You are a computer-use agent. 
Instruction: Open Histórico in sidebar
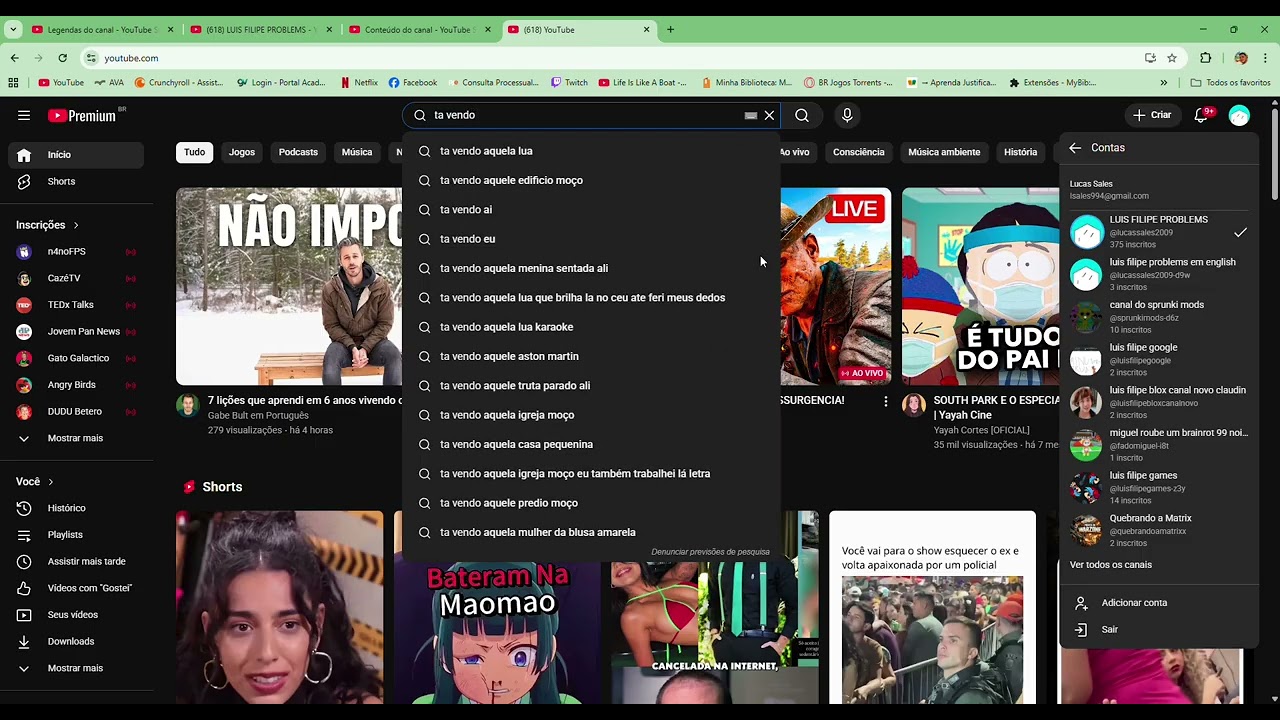76,508
